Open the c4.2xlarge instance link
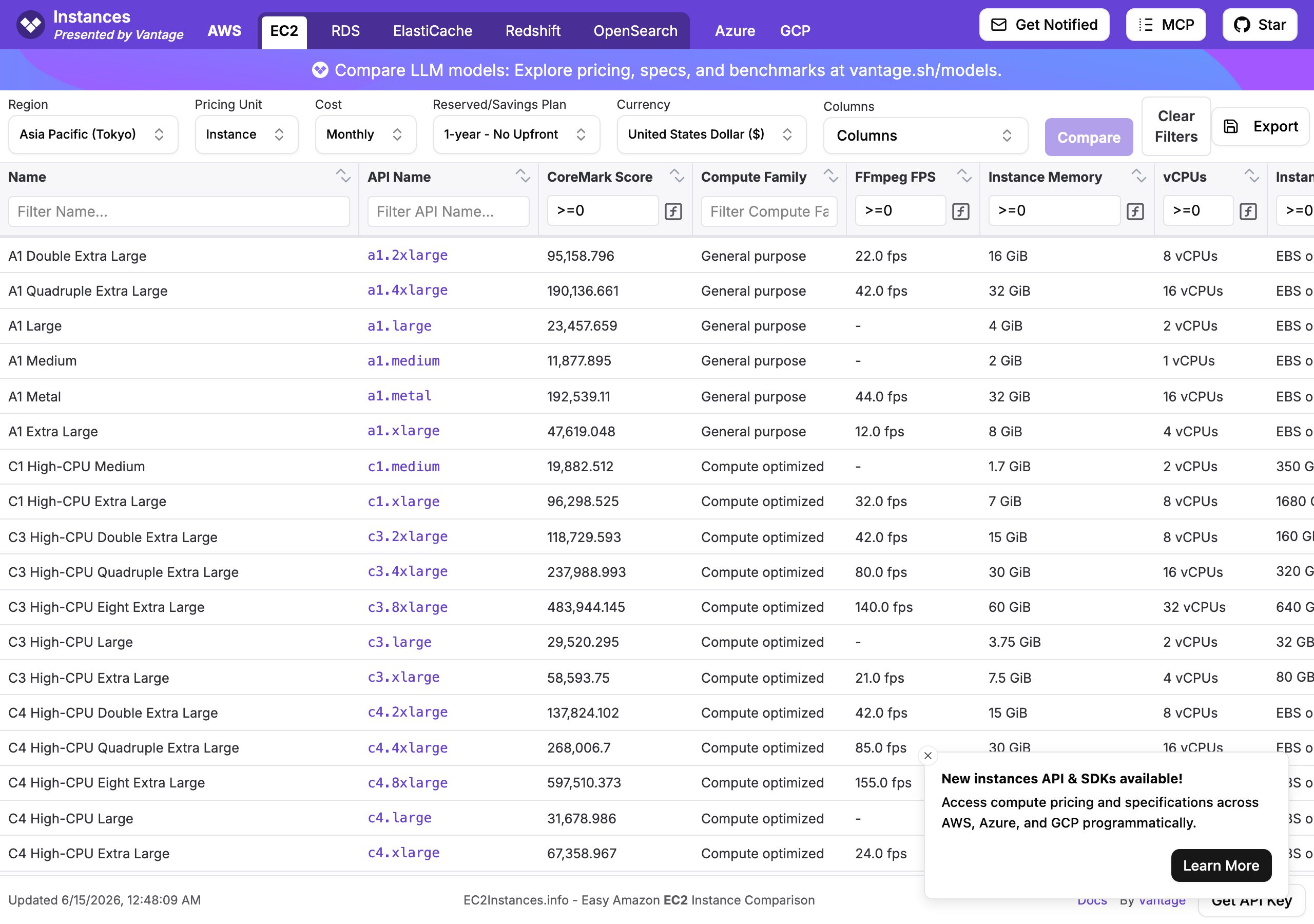1314x924 pixels. pyautogui.click(x=408, y=711)
